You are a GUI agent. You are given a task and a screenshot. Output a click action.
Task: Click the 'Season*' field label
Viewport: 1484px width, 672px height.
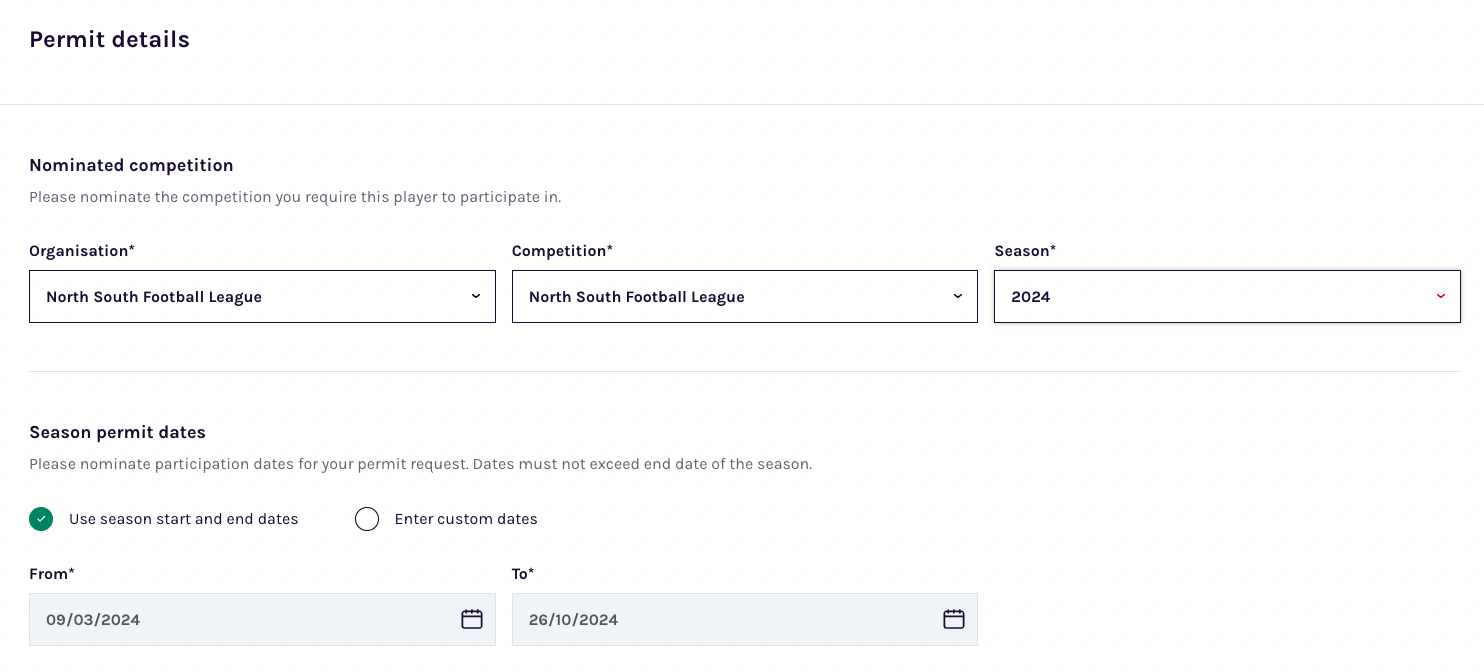pos(1025,251)
